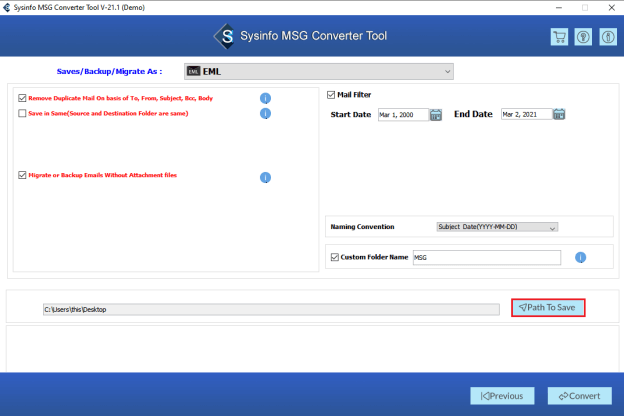This screenshot has width=624, height=416.
Task: Click the Sysinfo MSG Converter Tool heading
Action: pos(314,36)
